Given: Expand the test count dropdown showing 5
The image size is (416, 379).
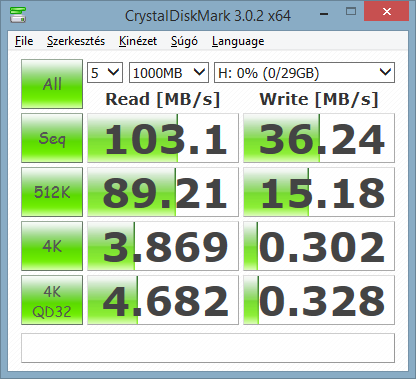Looking at the screenshot, I should tap(105, 72).
